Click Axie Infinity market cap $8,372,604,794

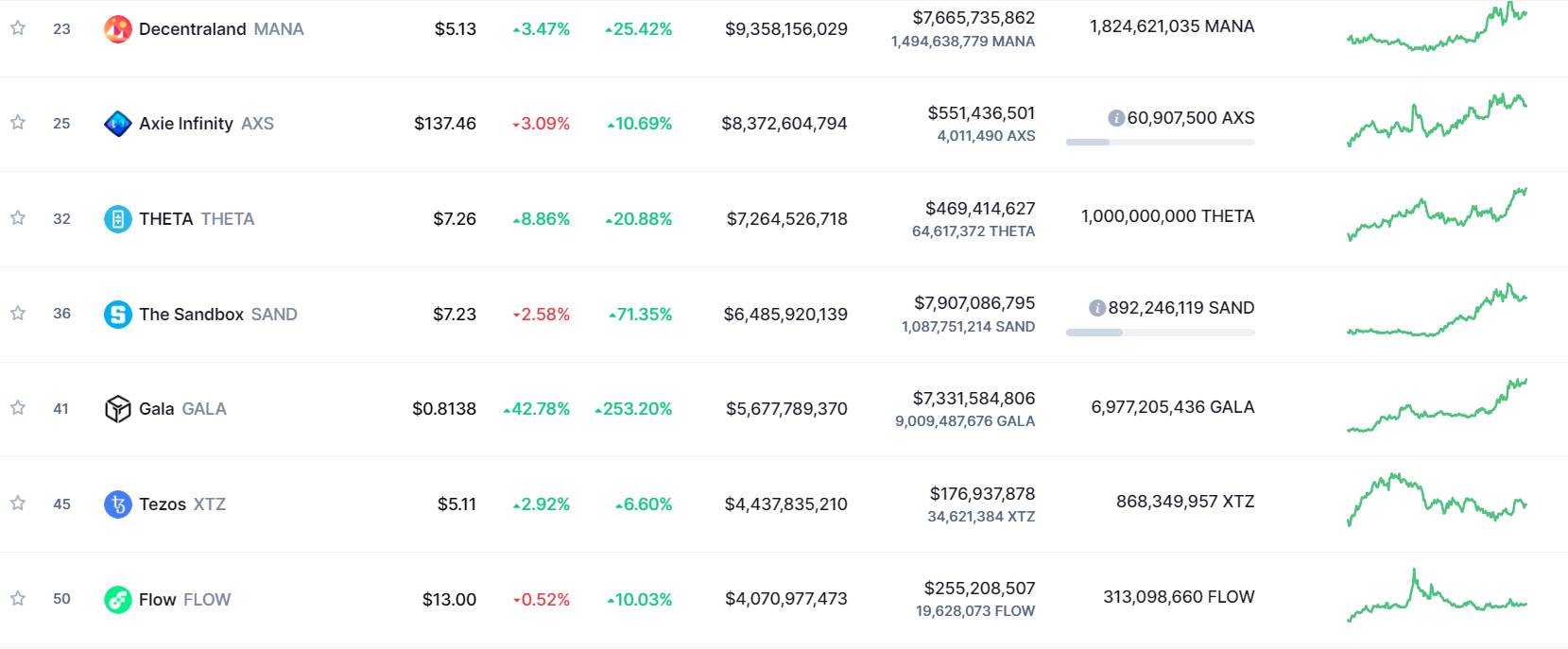(784, 124)
